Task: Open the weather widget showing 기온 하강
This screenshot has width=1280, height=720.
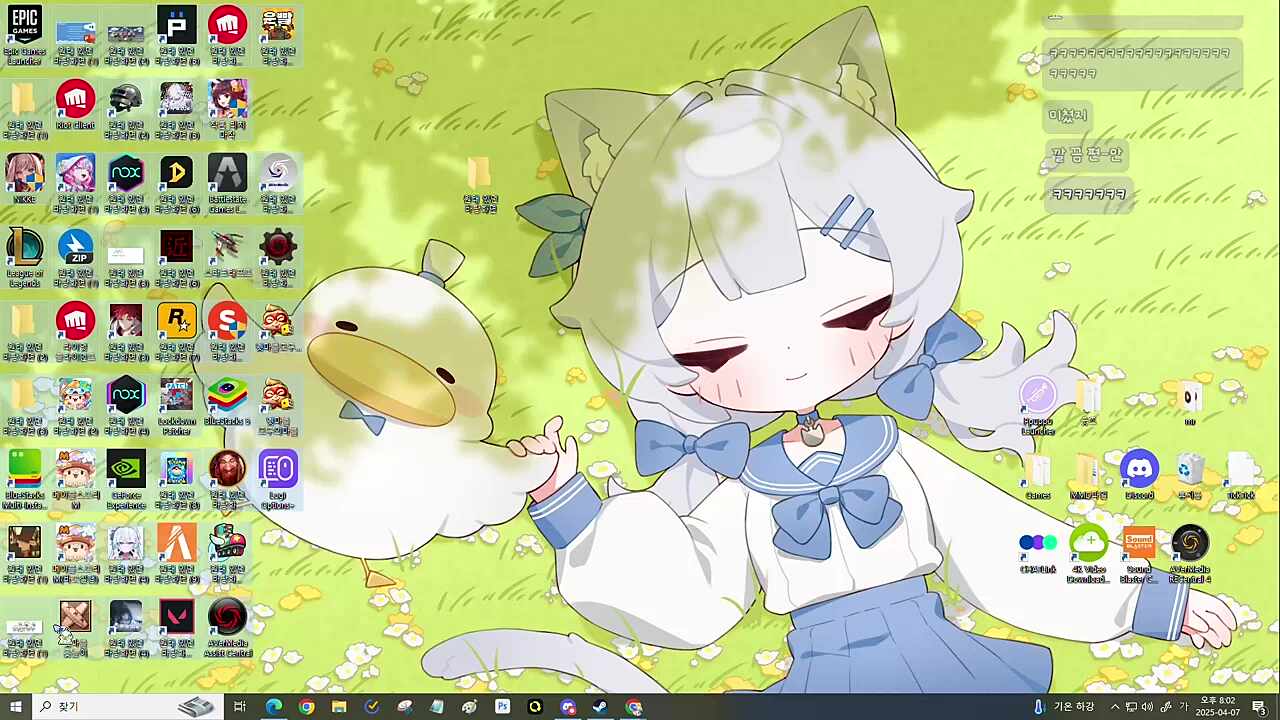Action: point(1064,707)
